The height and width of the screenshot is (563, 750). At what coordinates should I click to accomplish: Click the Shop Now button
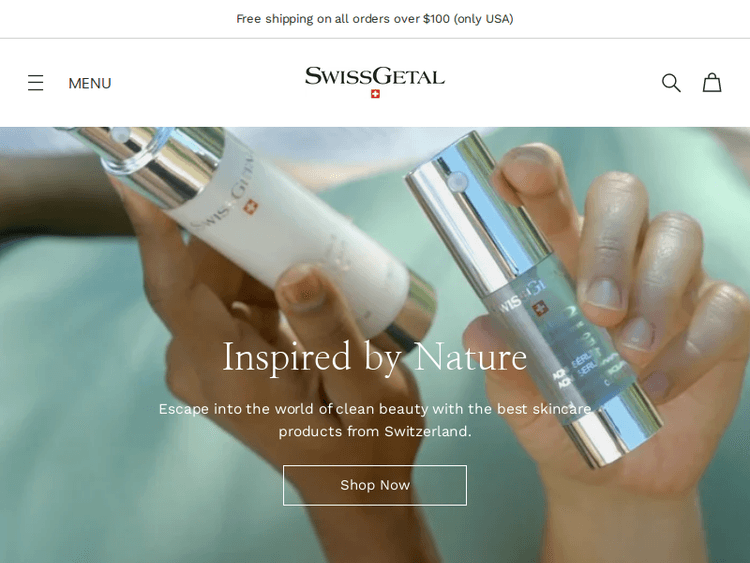[375, 485]
